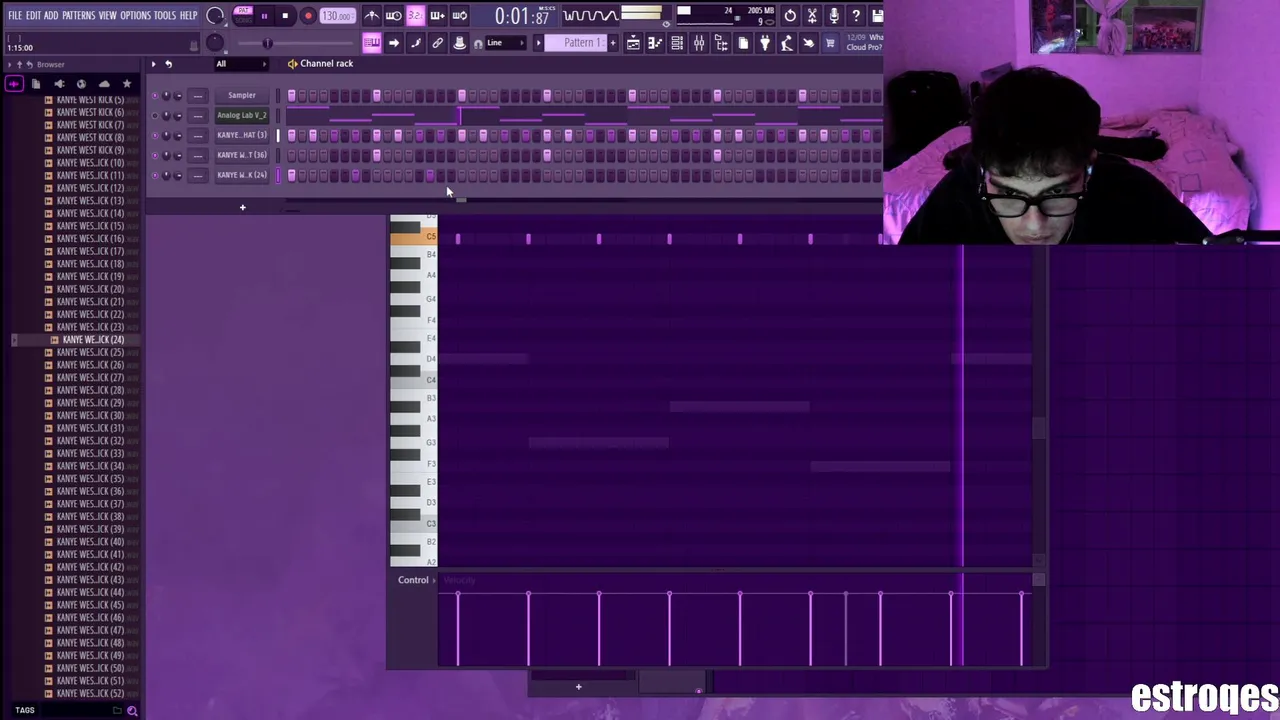Arm the record button
This screenshot has width=1280, height=720.
click(x=307, y=15)
